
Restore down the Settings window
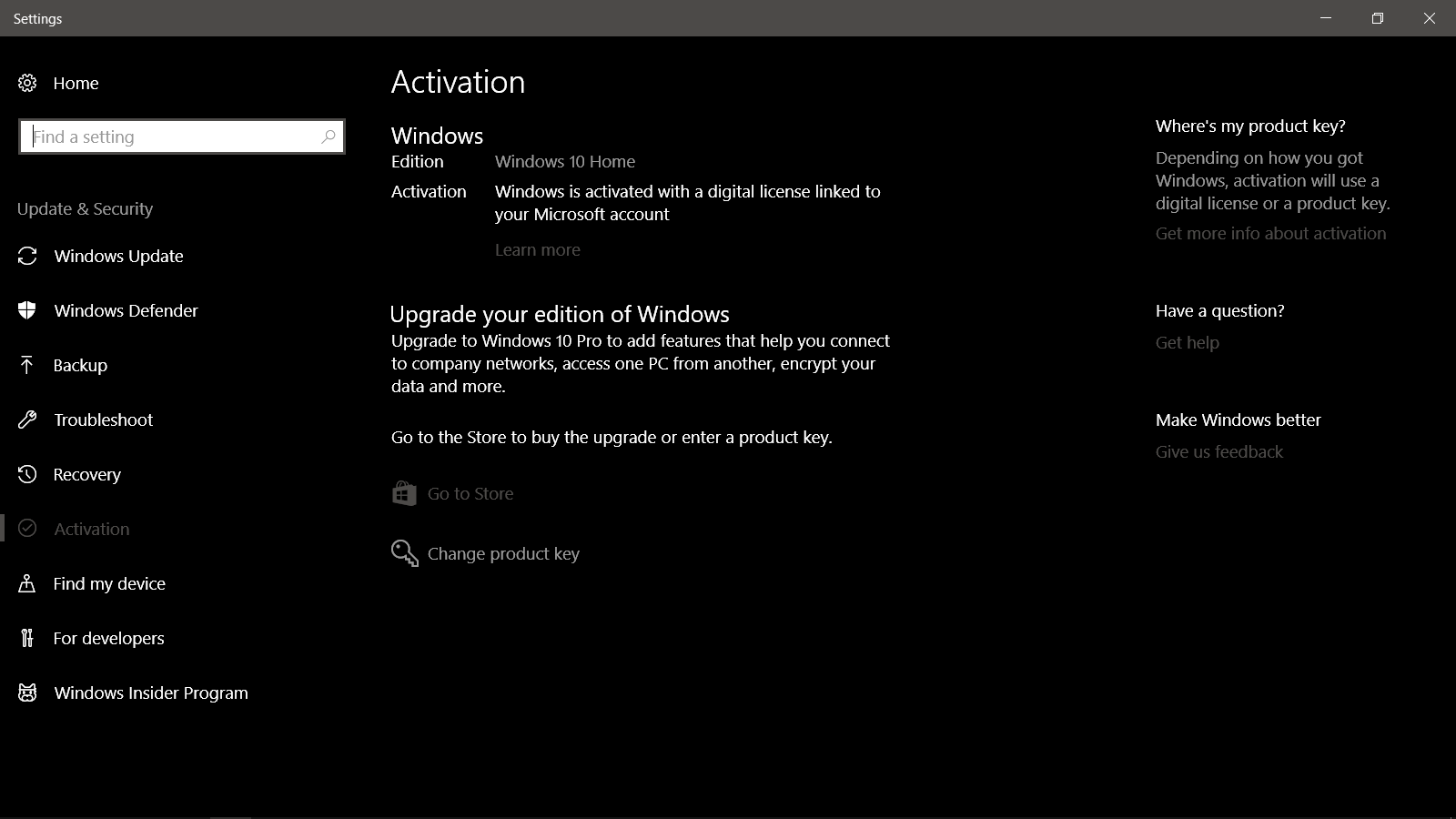(1378, 18)
